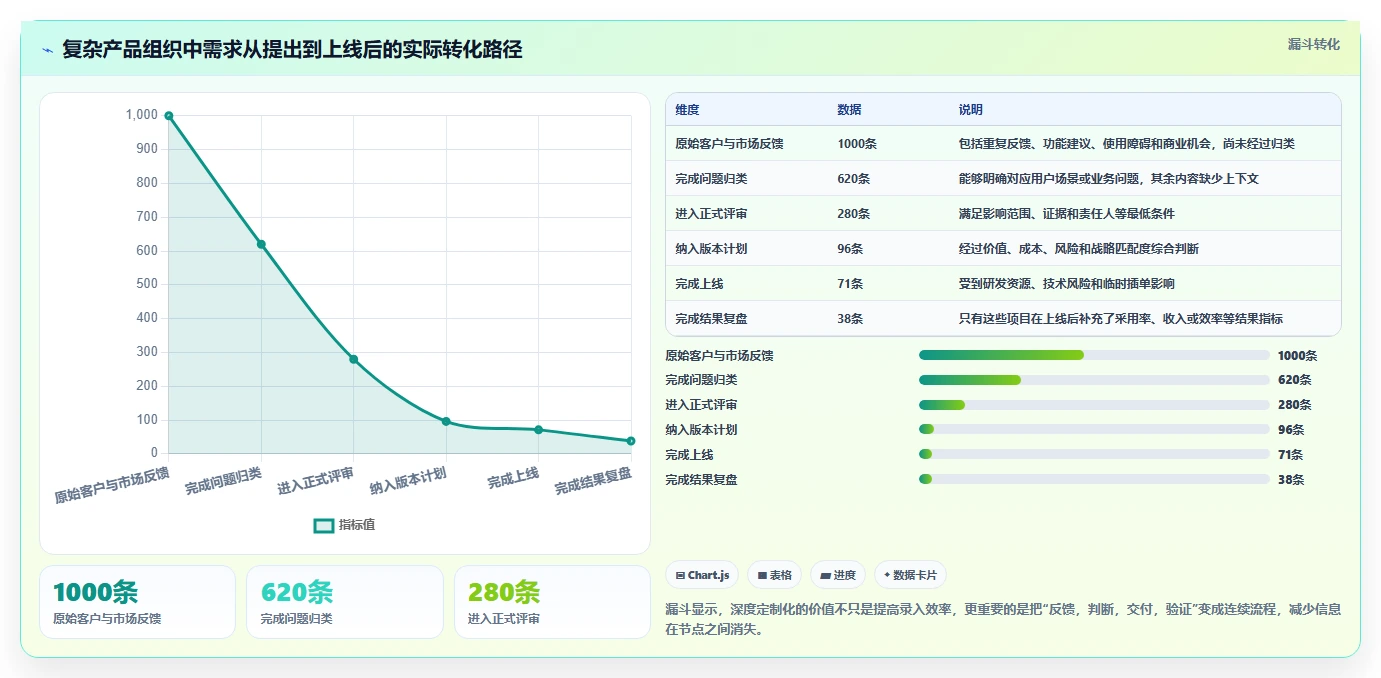Click the 原始客户与市场反馈 progress bar
Viewport: 1381px width, 678px height.
1094,355
